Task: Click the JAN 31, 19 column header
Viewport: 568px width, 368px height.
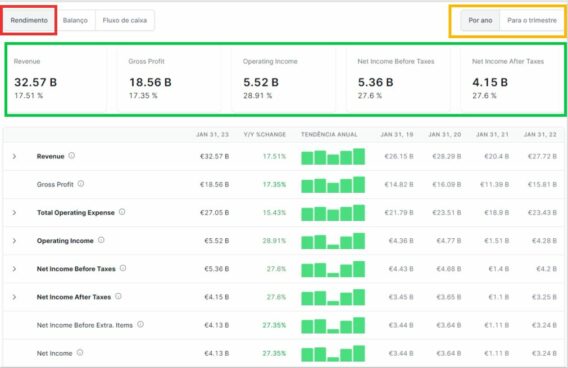Action: point(397,134)
